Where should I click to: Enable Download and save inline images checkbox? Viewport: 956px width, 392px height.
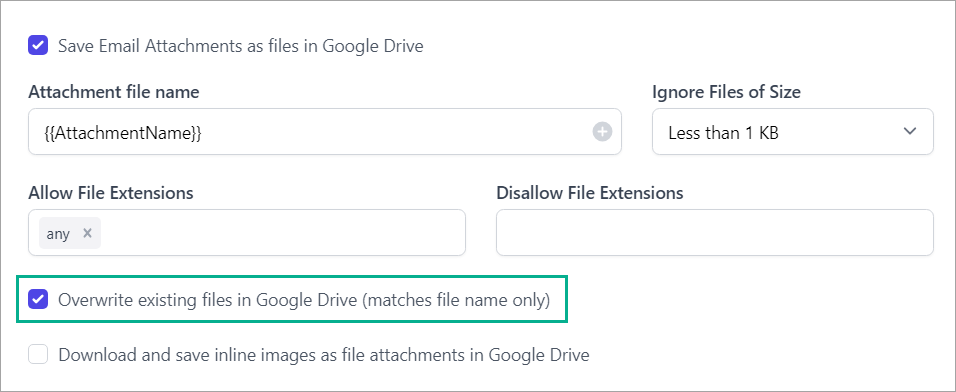[38, 355]
